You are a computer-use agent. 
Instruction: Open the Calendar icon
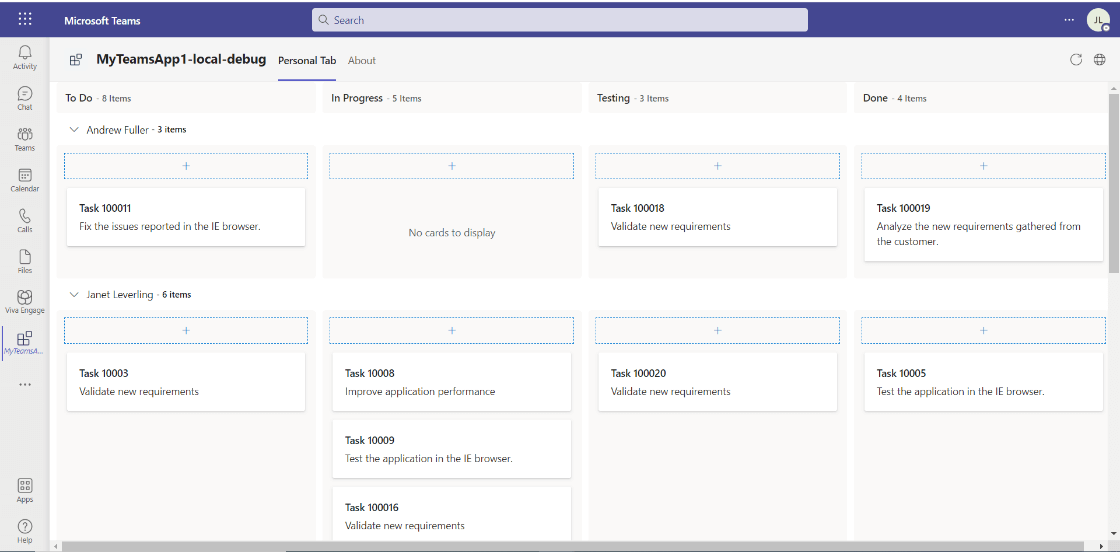25,179
